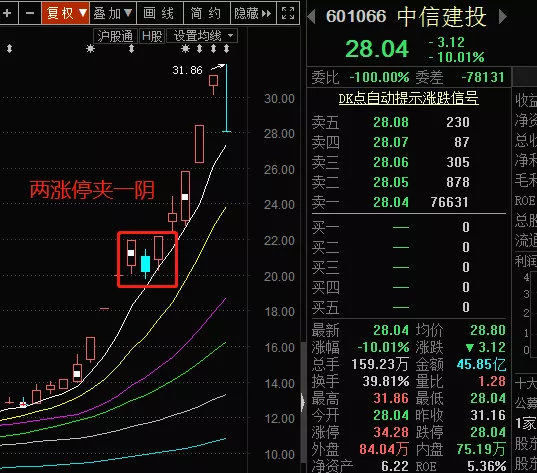Click 卖四 price 28.07
Screen dimensions: 537x473
coord(391,142)
